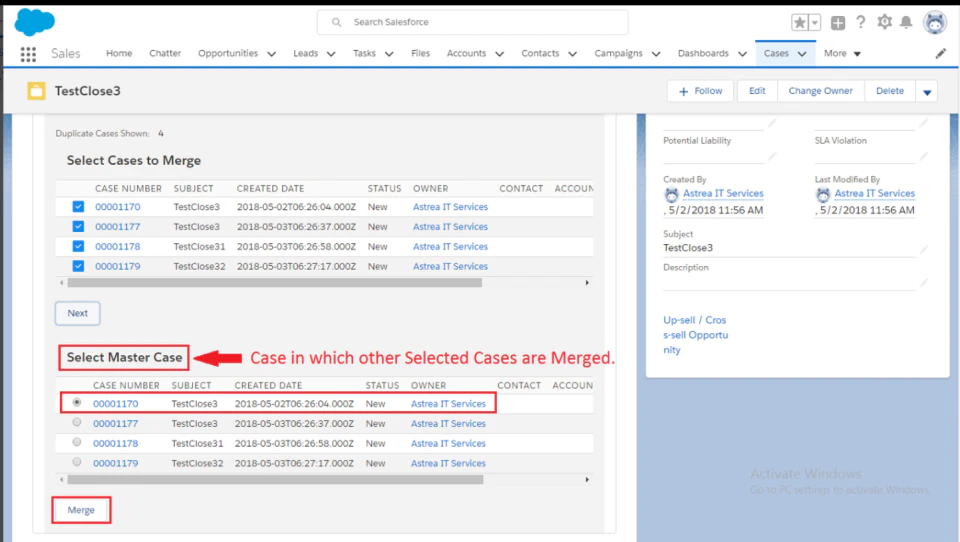Image resolution: width=960 pixels, height=542 pixels.
Task: Expand the Dashboards tab dropdown chevron
Action: pos(742,54)
